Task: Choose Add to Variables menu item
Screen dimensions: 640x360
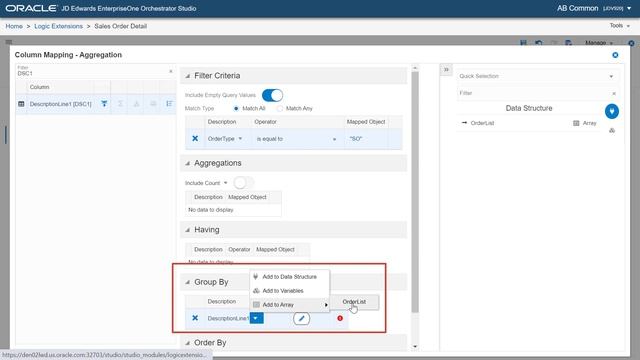Action: (x=289, y=291)
